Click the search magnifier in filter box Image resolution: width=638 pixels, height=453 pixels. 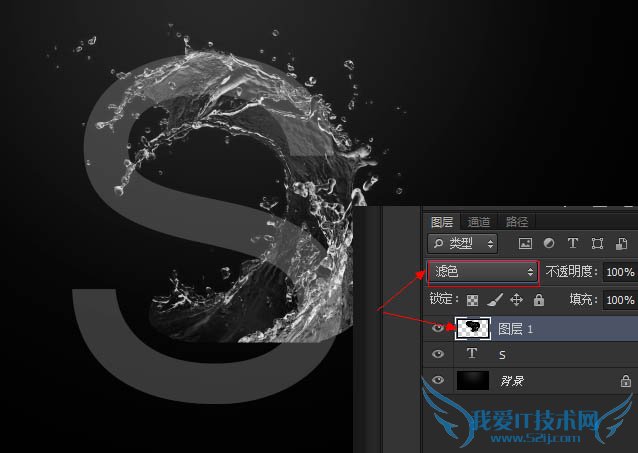pos(438,243)
